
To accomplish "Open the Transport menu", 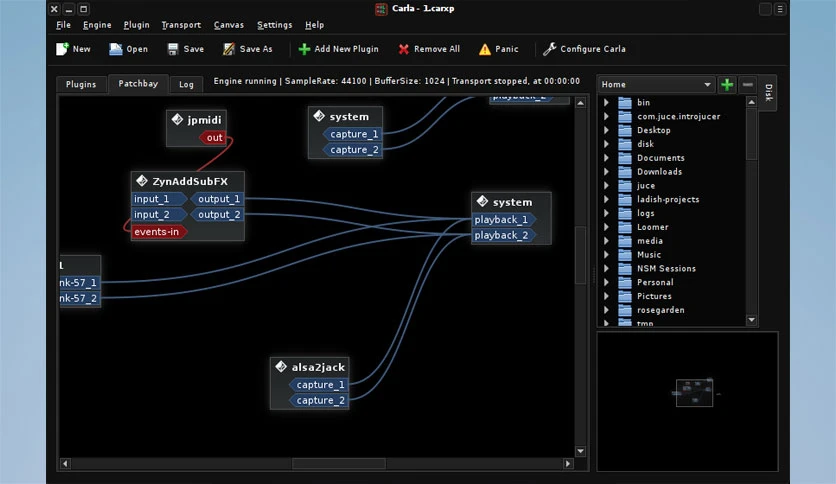I will click(x=181, y=25).
